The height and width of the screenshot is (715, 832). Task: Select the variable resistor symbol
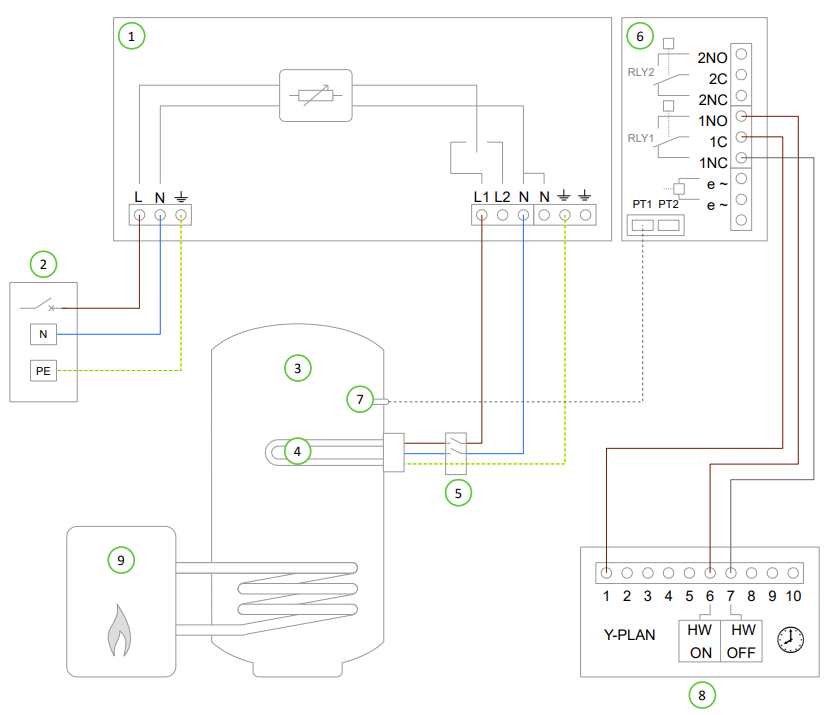coord(316,95)
